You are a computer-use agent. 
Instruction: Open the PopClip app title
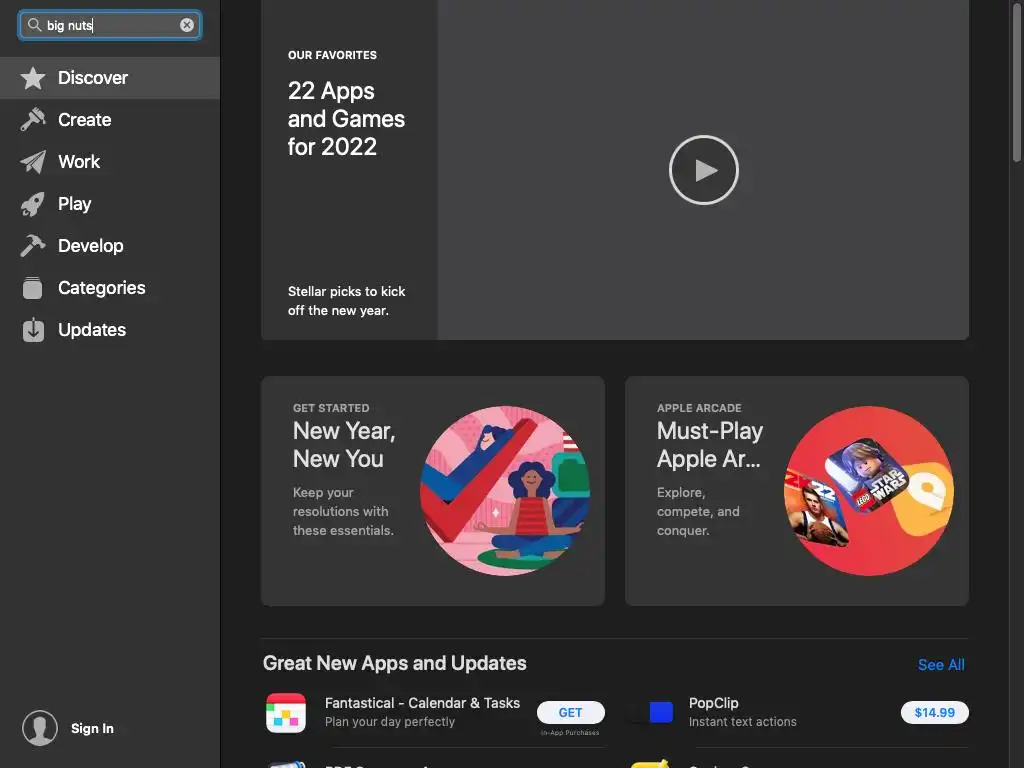713,703
